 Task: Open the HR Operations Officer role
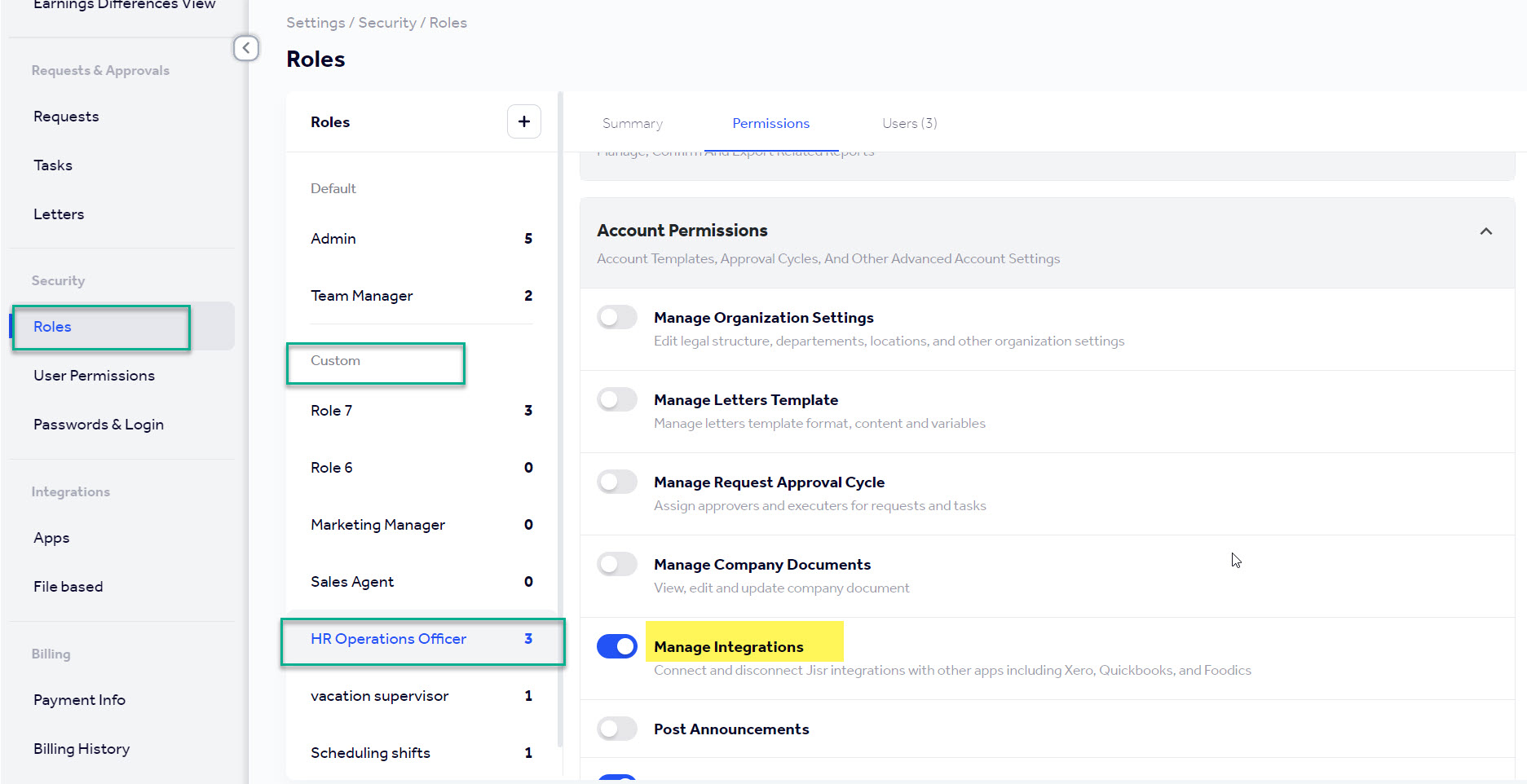pos(388,639)
